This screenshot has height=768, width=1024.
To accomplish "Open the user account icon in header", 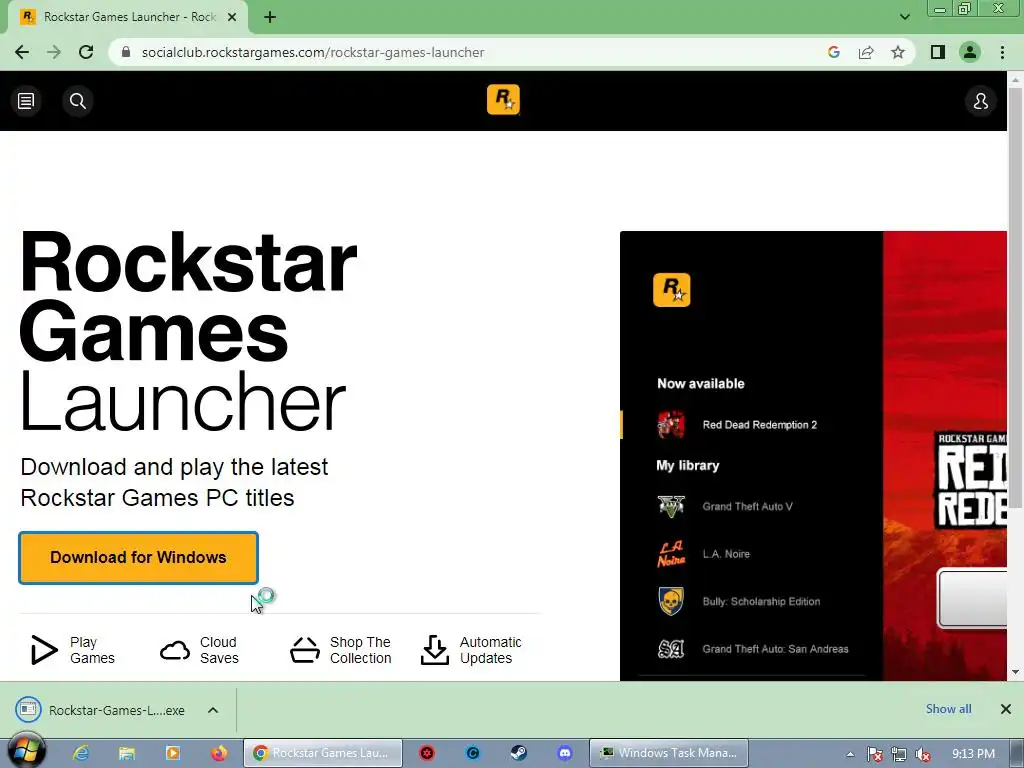I will tap(980, 101).
